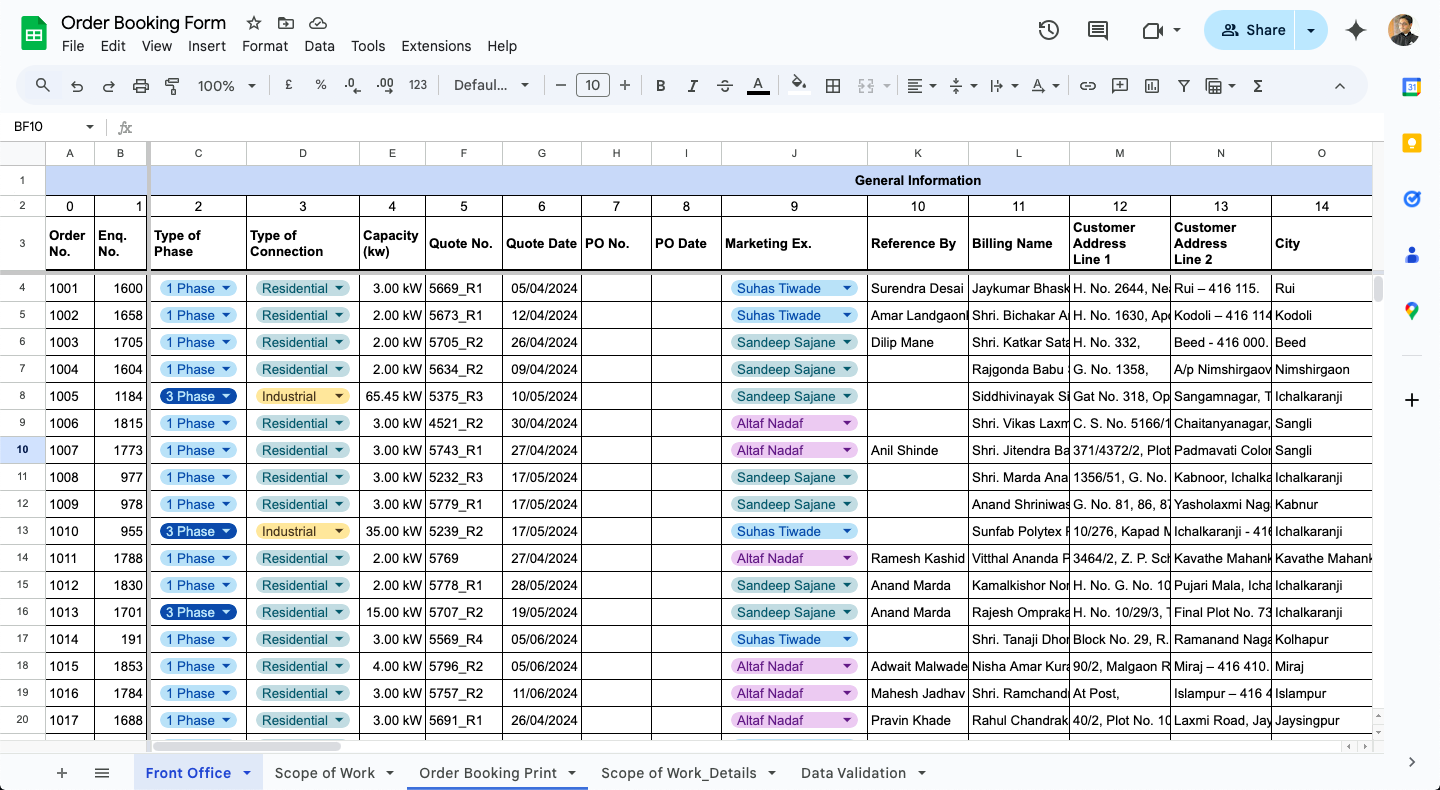Select the paint format roller icon
This screenshot has height=790, width=1440.
[x=172, y=86]
